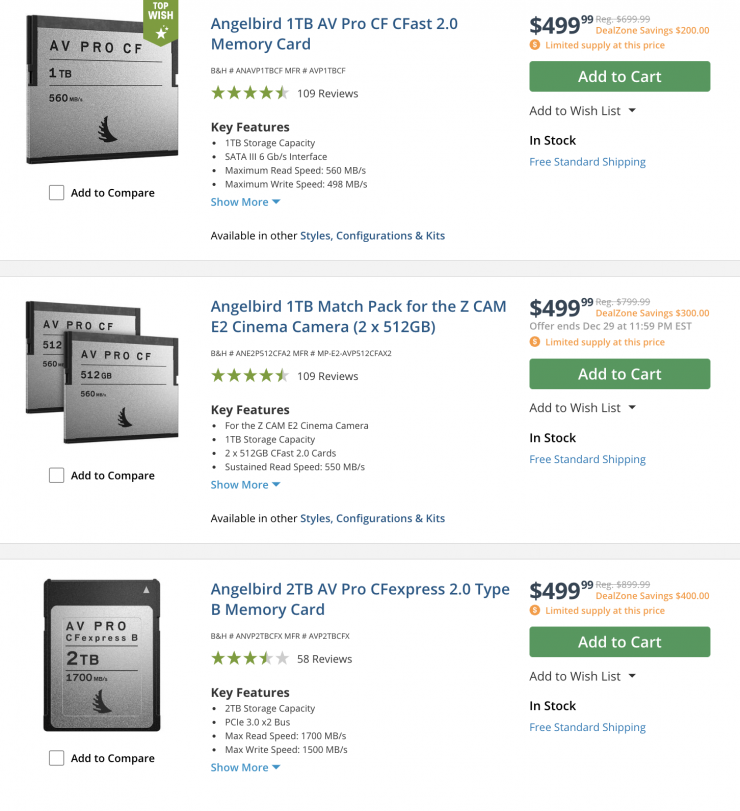Check Add to Compare for Z CAM Match Pack
Viewport: 740px width, 811px height.
click(57, 476)
